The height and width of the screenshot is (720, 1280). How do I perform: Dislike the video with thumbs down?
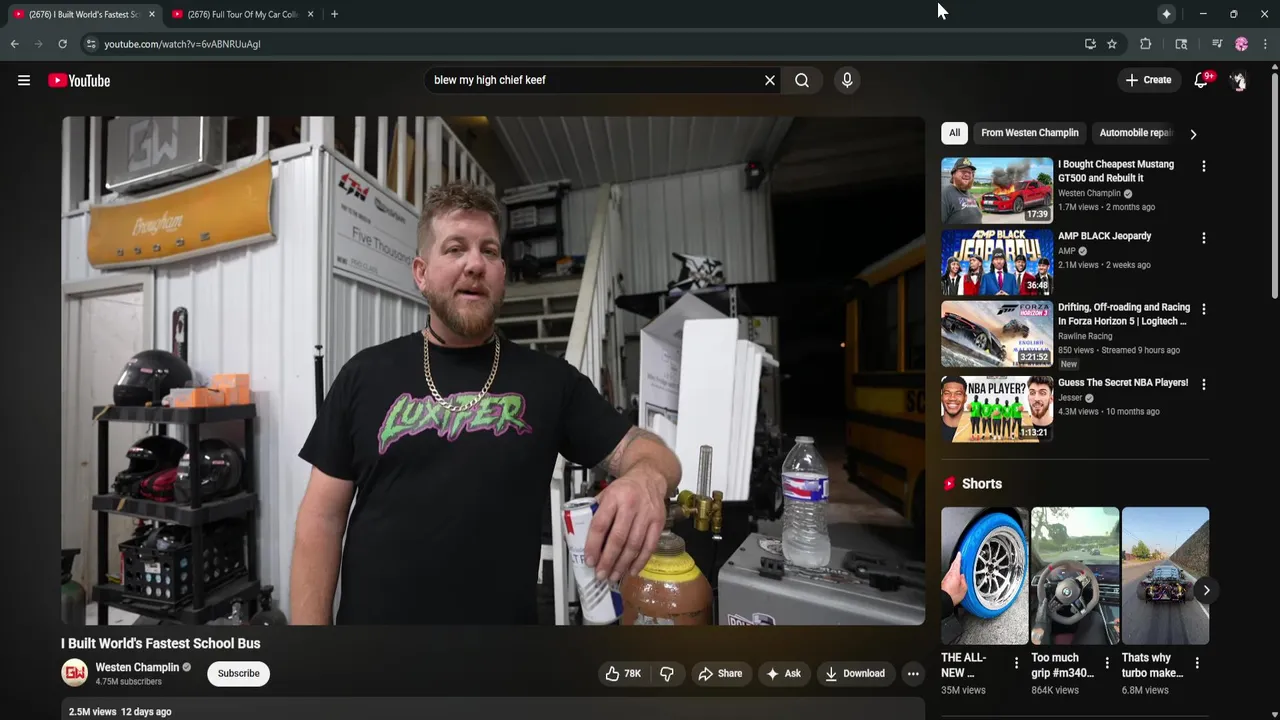(x=667, y=674)
